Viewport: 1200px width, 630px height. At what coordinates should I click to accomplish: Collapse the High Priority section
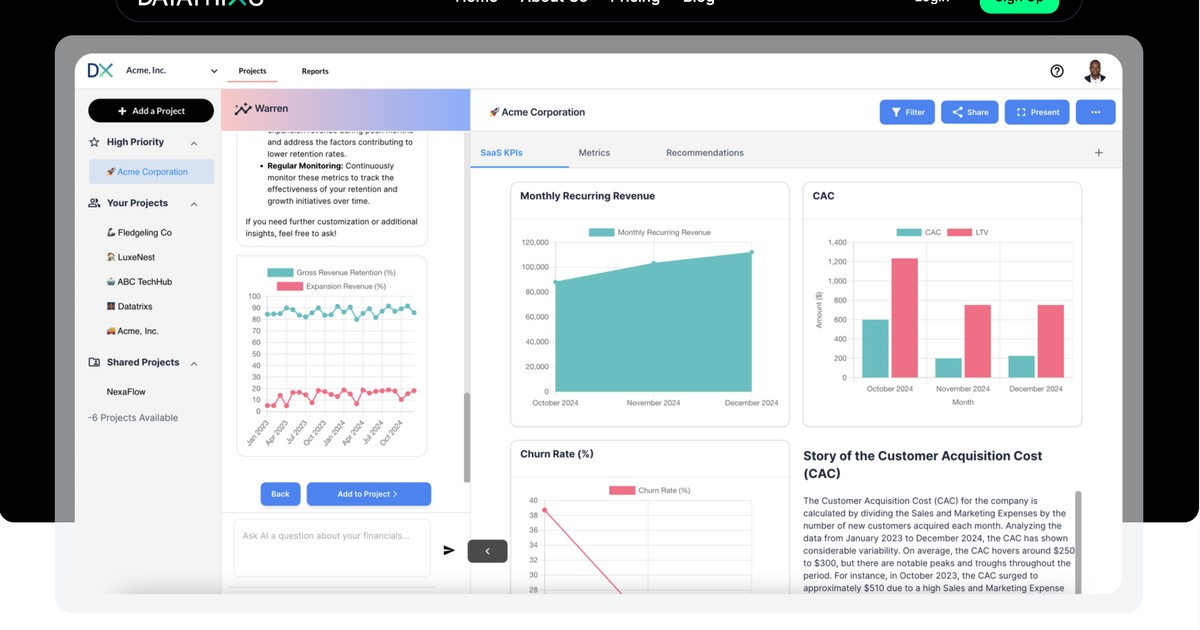[194, 143]
